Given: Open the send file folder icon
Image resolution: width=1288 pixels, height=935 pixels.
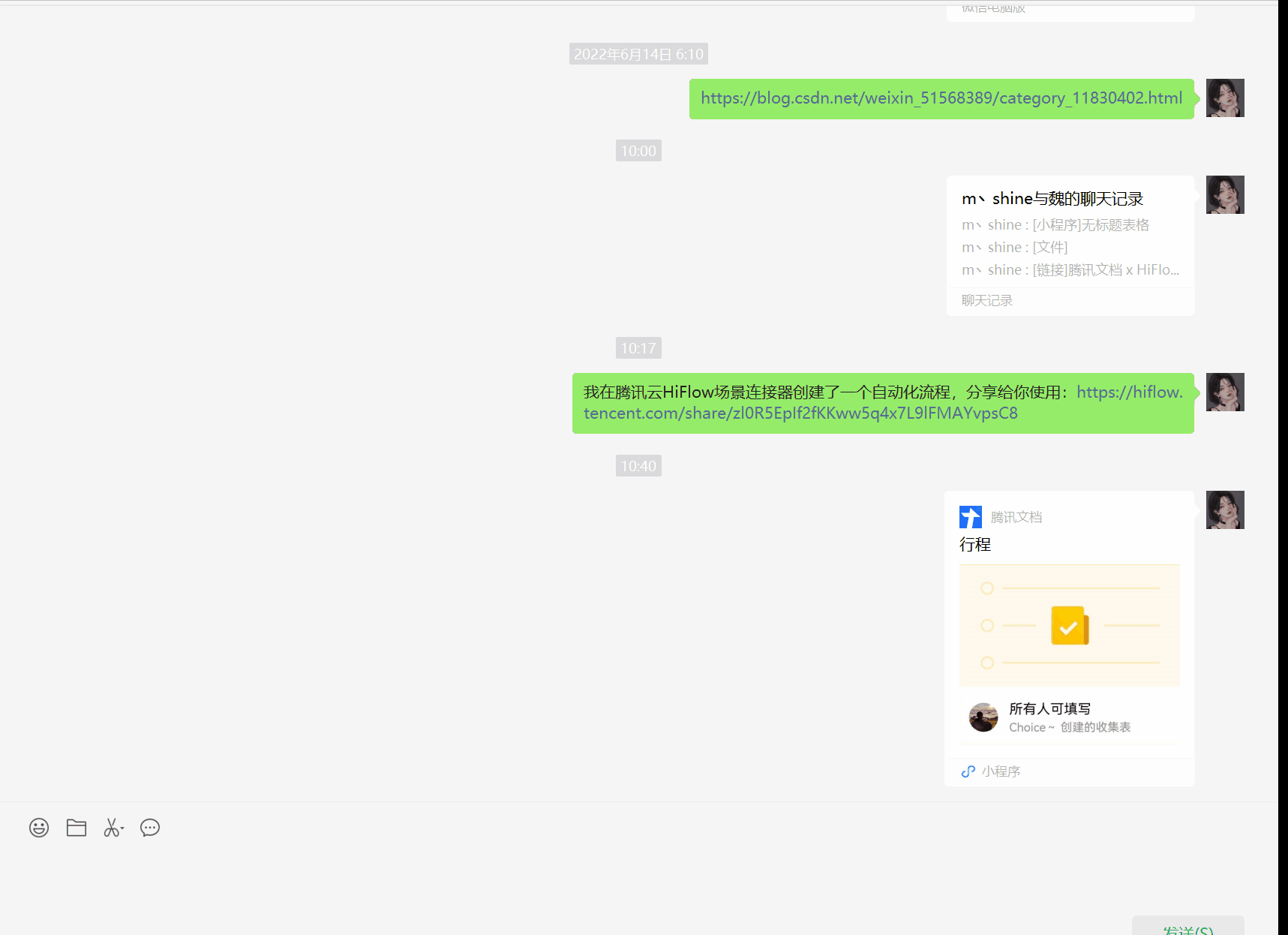Looking at the screenshot, I should 77,828.
